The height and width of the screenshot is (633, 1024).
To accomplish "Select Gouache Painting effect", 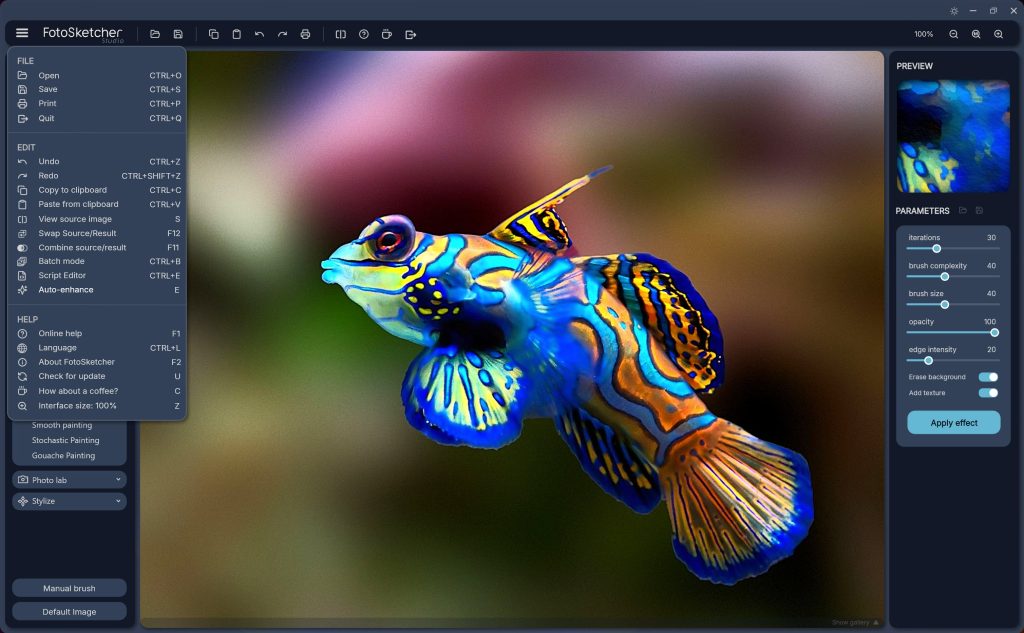I will pos(63,455).
